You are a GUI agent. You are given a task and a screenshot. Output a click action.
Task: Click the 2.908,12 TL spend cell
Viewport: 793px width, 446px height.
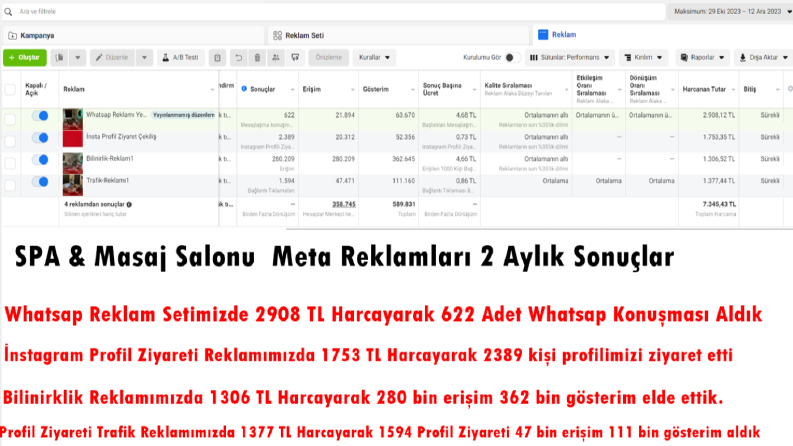pos(719,115)
